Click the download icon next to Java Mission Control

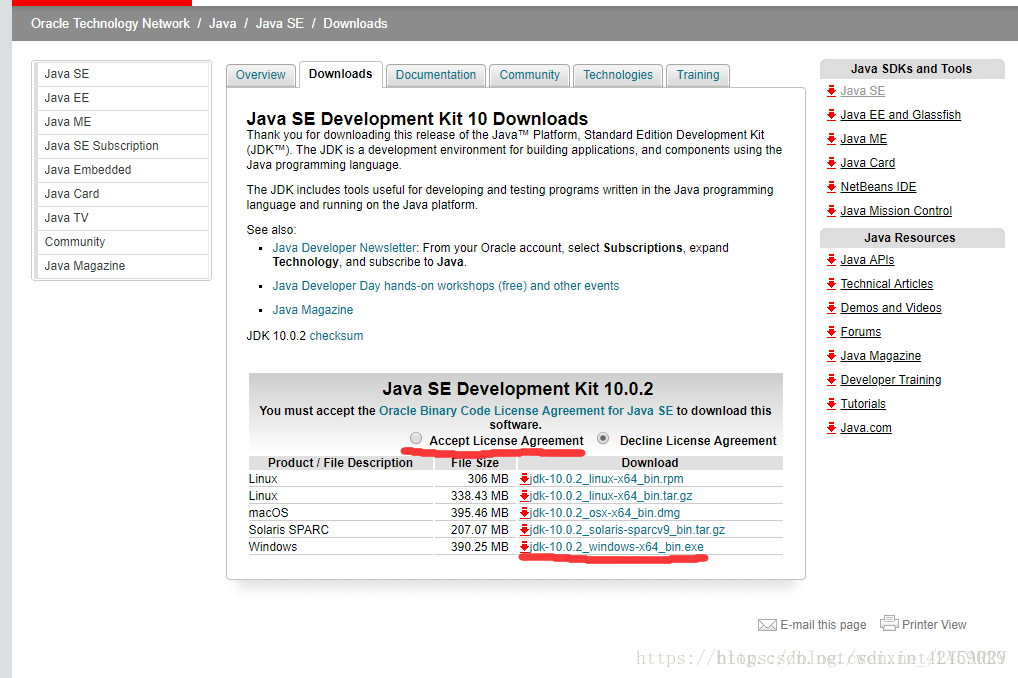[831, 210]
